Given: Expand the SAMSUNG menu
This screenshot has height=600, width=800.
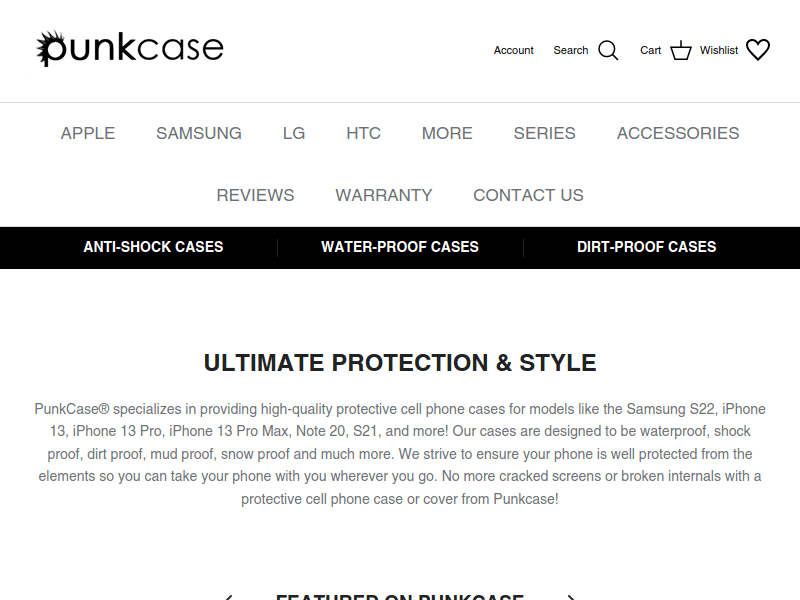Looking at the screenshot, I should [198, 133].
